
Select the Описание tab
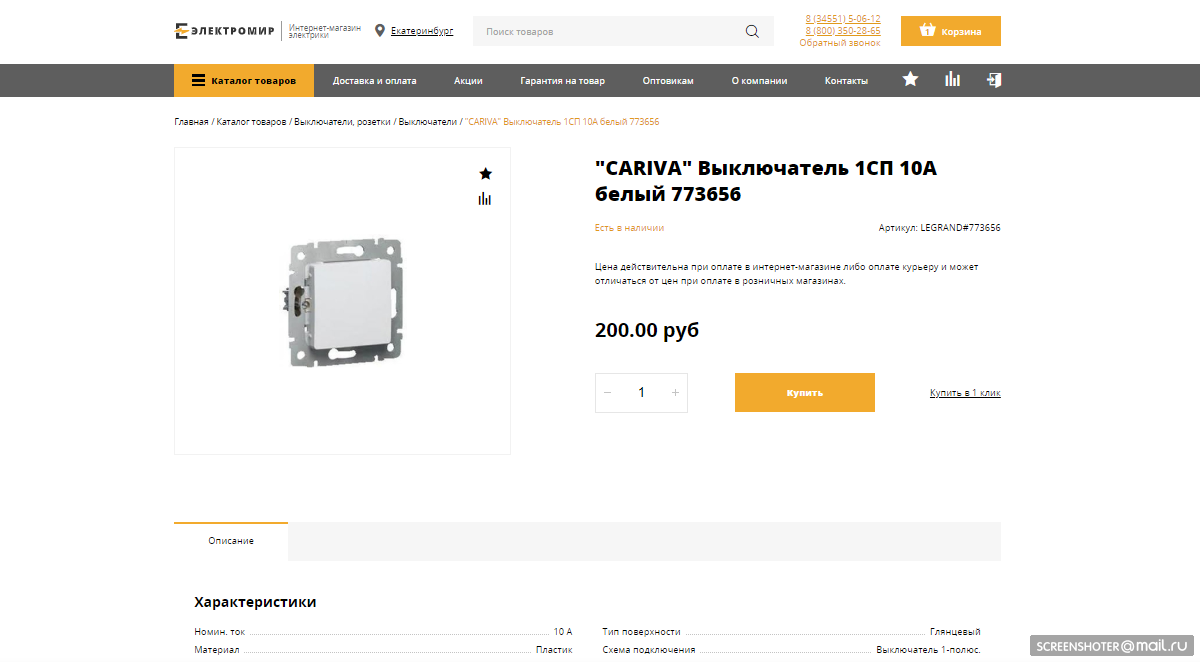coord(231,541)
